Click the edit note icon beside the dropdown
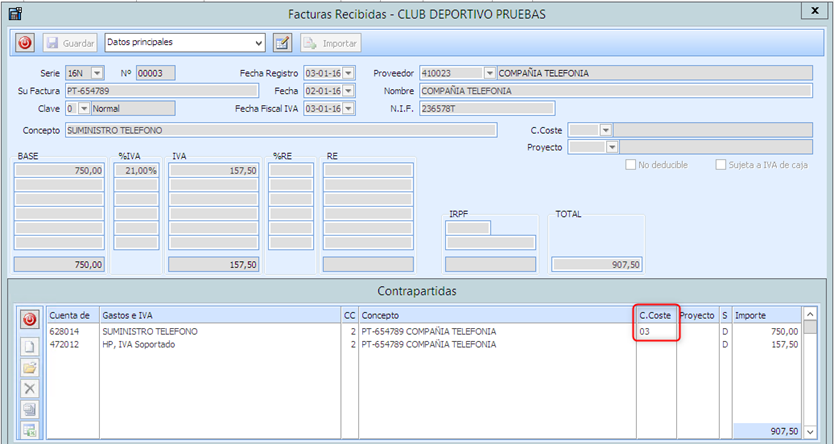Viewport: 834px width, 444px height. click(282, 43)
